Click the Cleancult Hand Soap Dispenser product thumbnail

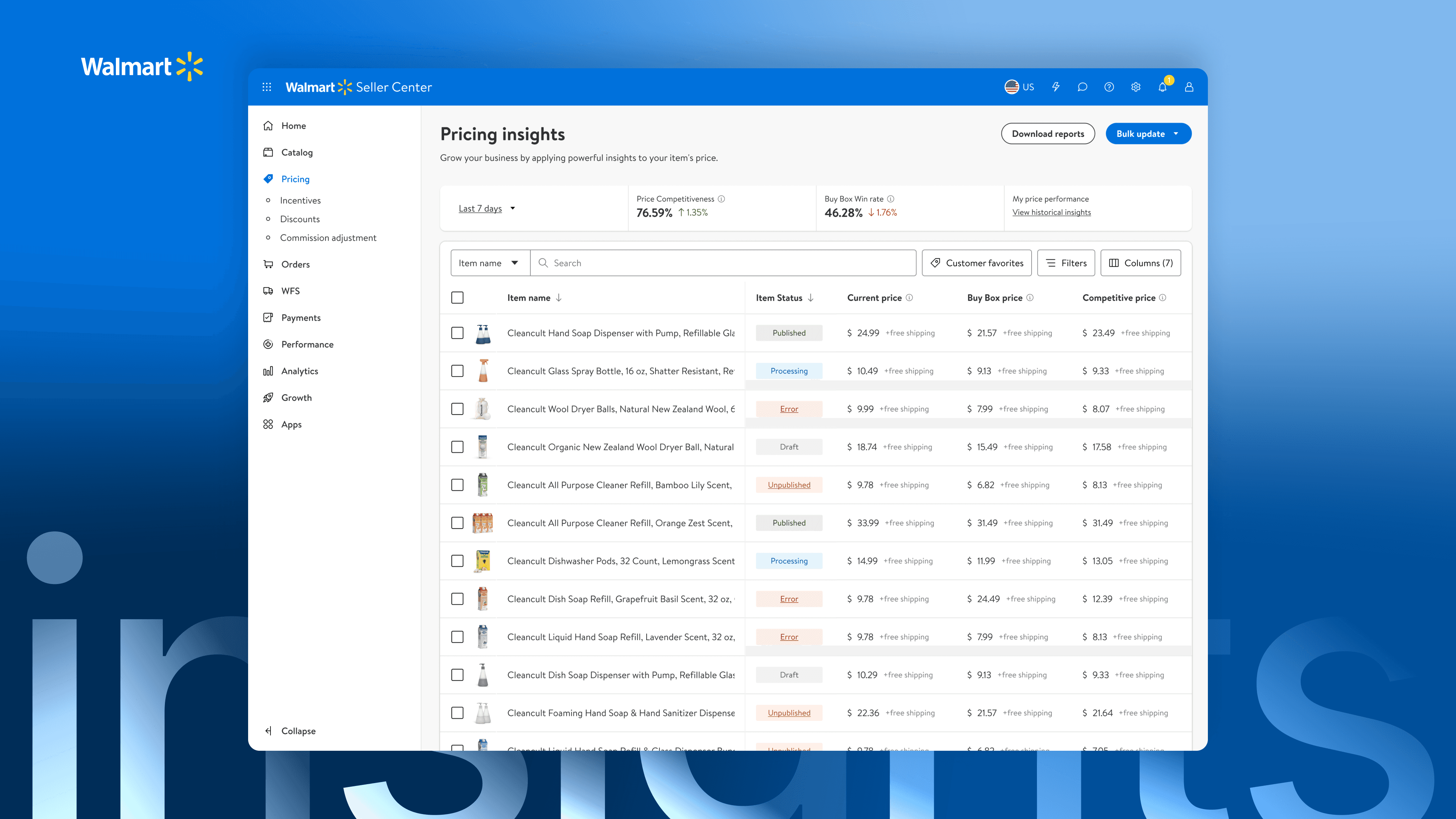point(483,333)
